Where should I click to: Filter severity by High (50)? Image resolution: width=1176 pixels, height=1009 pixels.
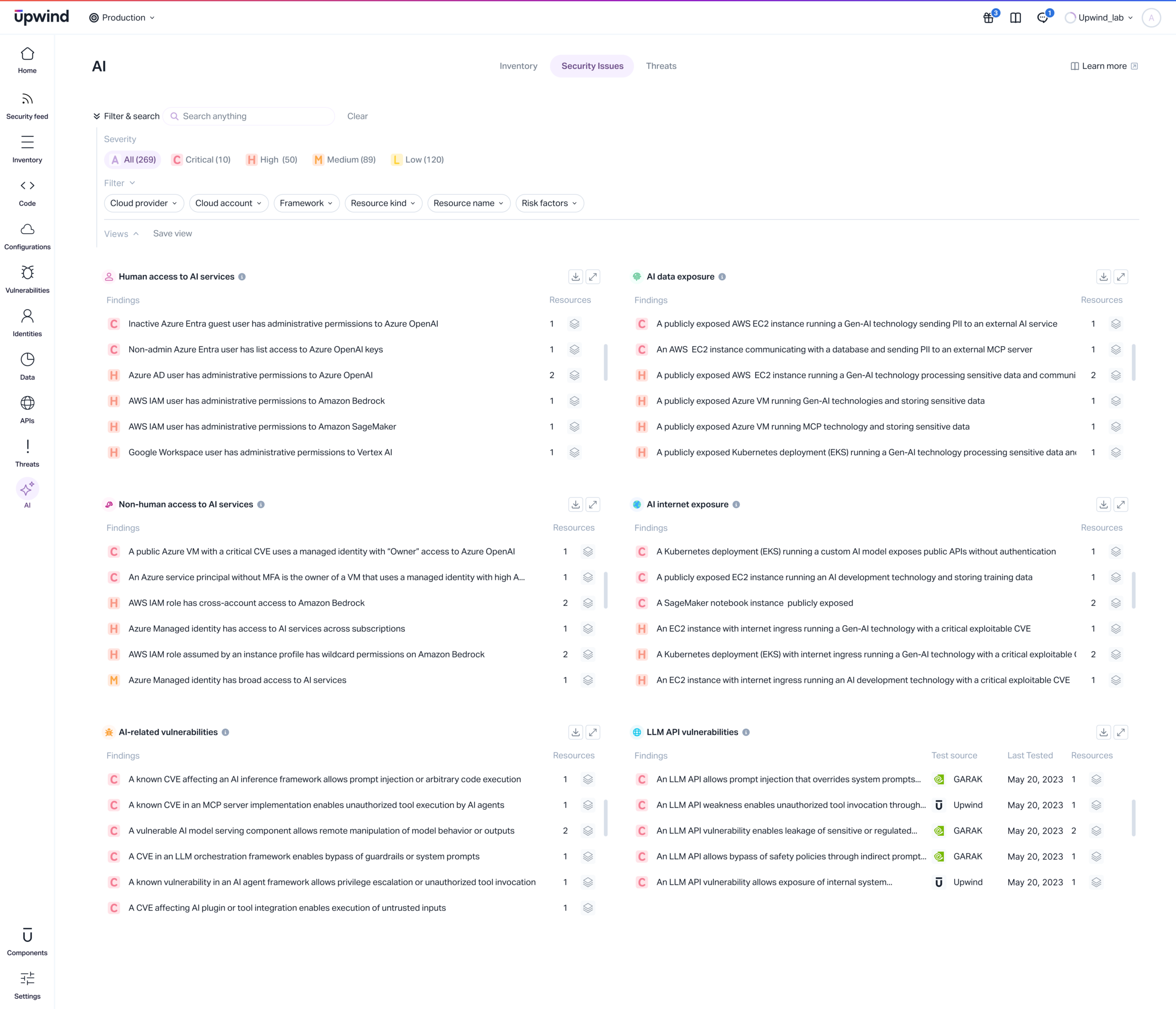point(272,159)
